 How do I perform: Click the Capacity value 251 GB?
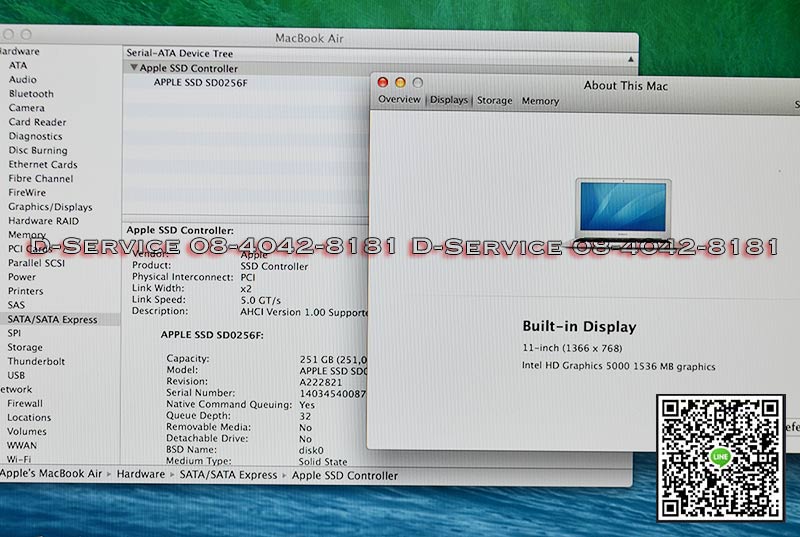pos(333,360)
